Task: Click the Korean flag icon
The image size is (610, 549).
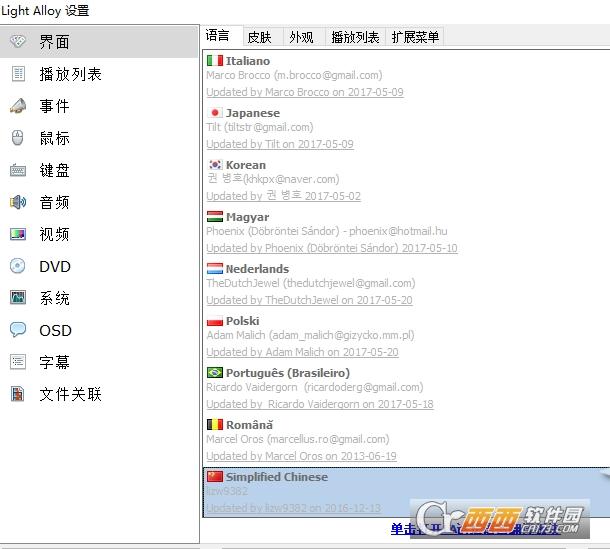Action: point(215,165)
